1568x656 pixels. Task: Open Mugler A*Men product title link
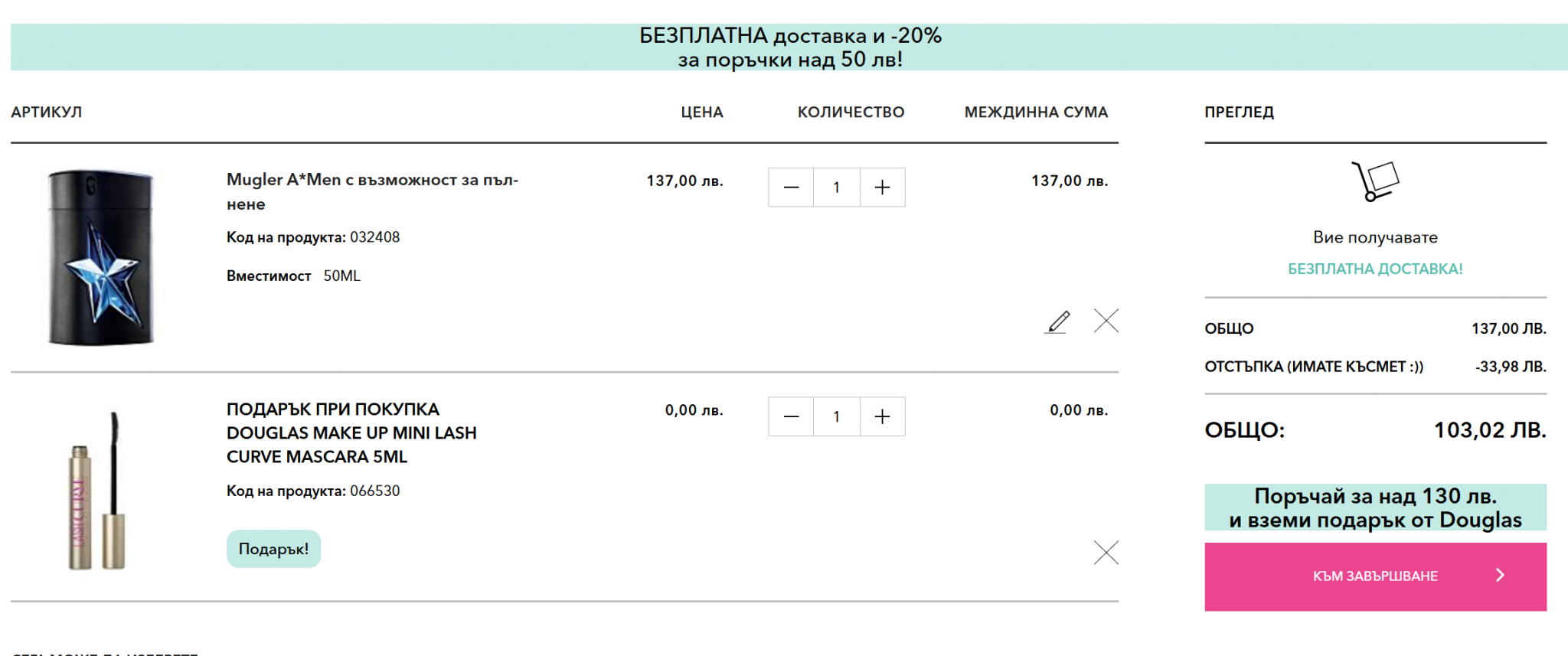click(x=372, y=192)
